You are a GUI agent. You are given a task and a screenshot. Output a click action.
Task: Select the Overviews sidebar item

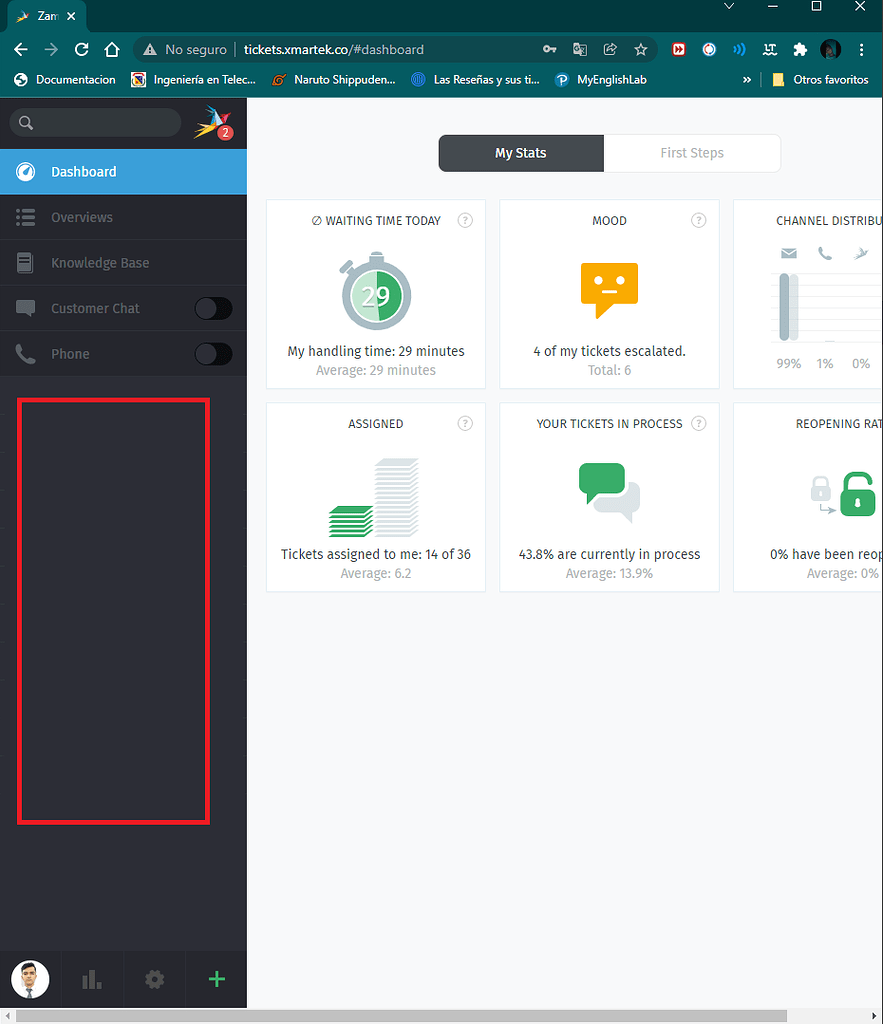pyautogui.click(x=82, y=217)
